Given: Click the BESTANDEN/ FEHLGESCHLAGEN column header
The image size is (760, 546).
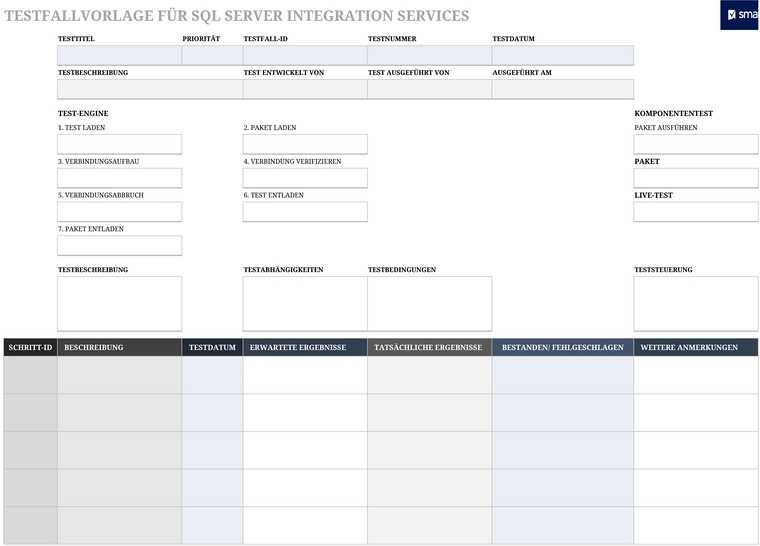Looking at the screenshot, I should click(563, 347).
